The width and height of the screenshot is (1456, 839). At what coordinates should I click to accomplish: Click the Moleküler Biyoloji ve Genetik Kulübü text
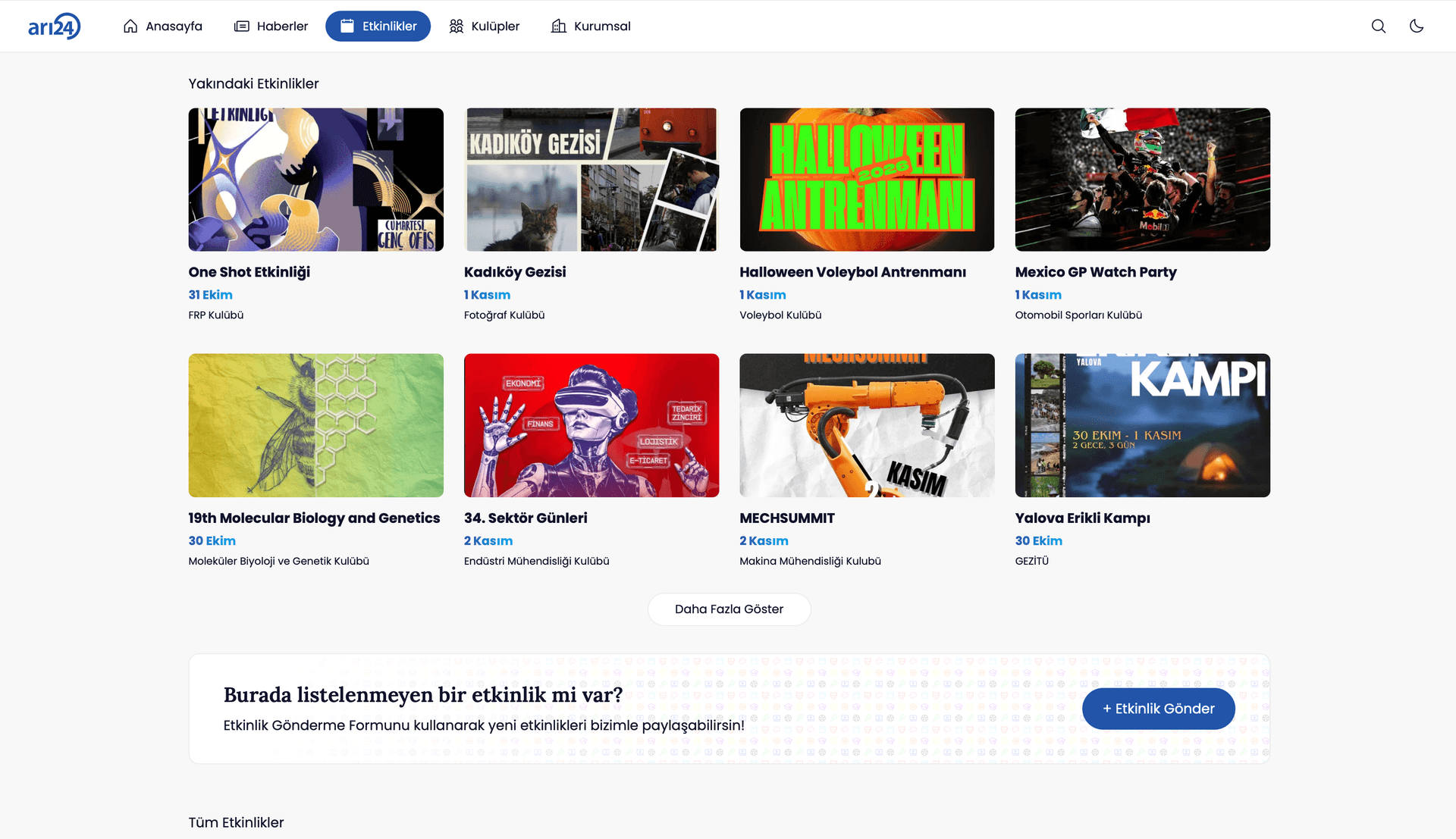click(x=279, y=562)
